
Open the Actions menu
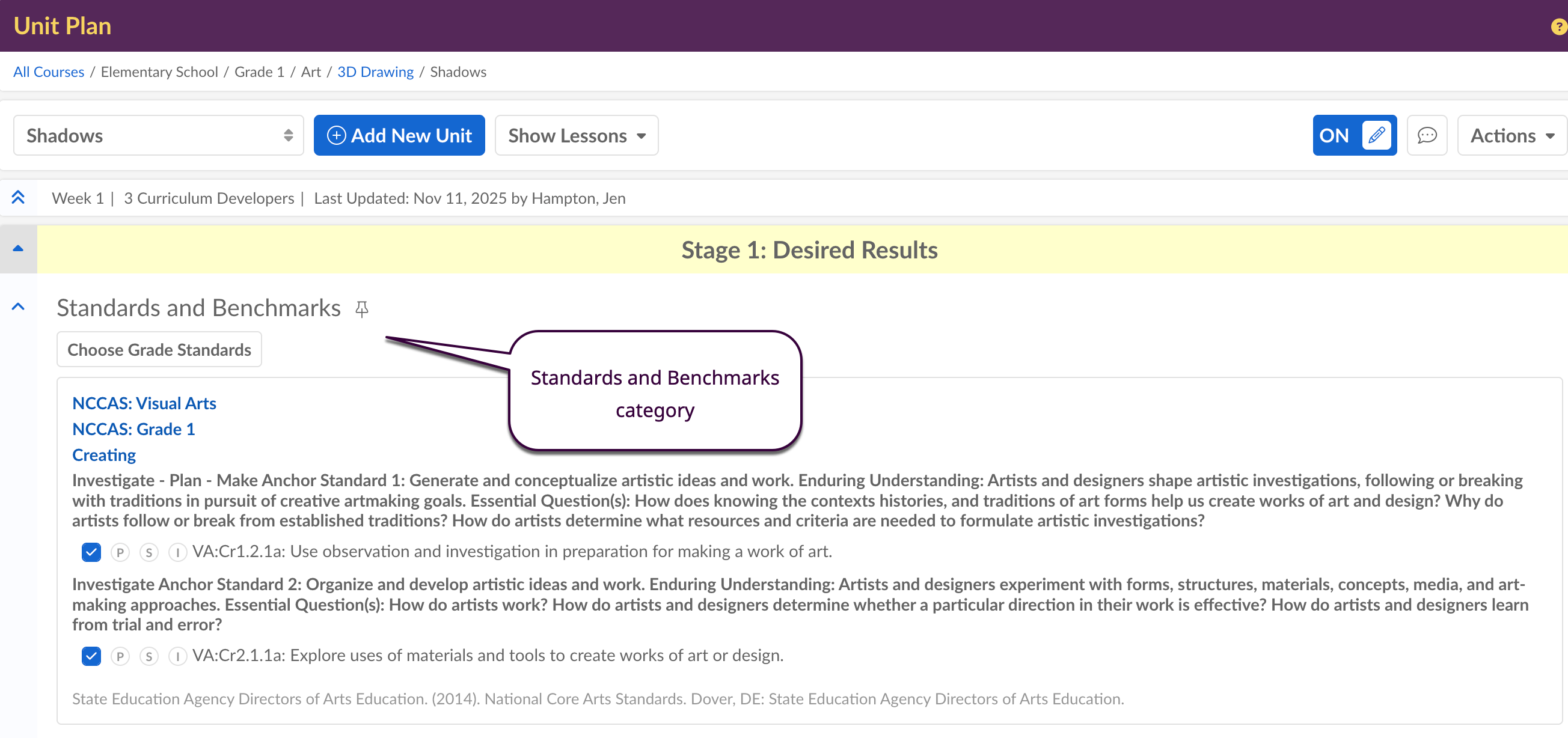pos(1511,135)
